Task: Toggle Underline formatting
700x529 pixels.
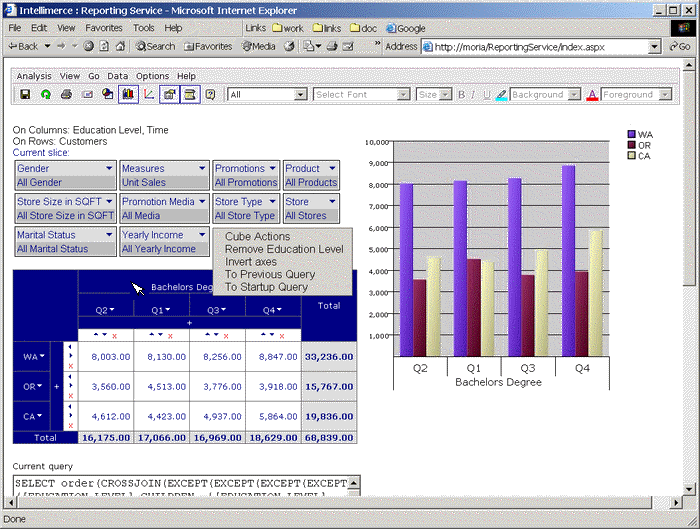Action: (487, 95)
